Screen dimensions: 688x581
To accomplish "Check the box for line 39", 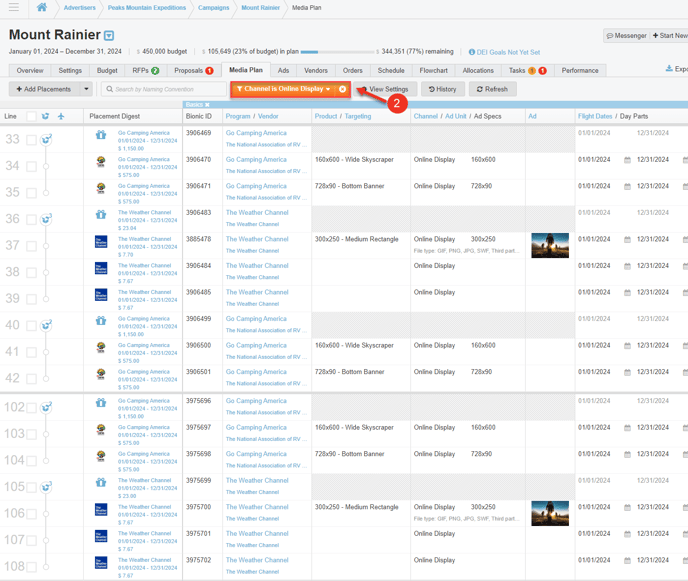I will 31,299.
